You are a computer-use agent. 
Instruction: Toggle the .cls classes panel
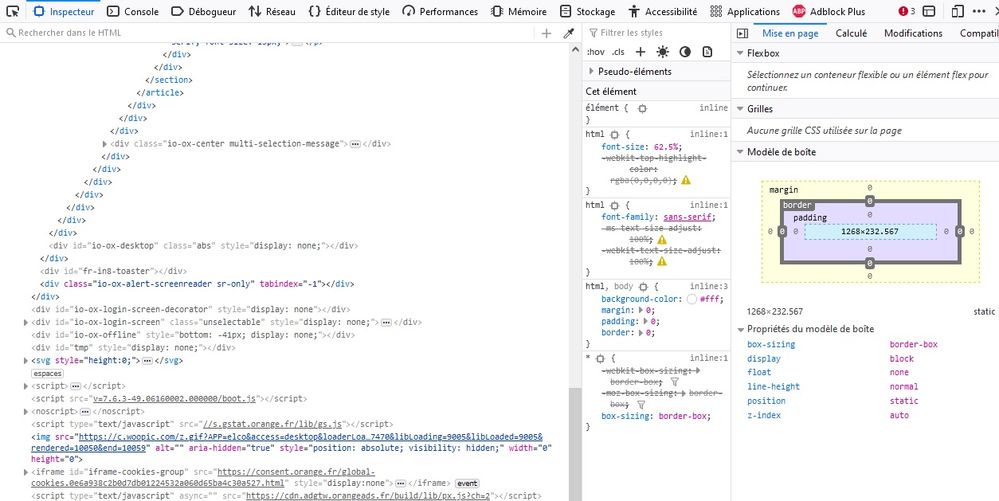click(618, 52)
